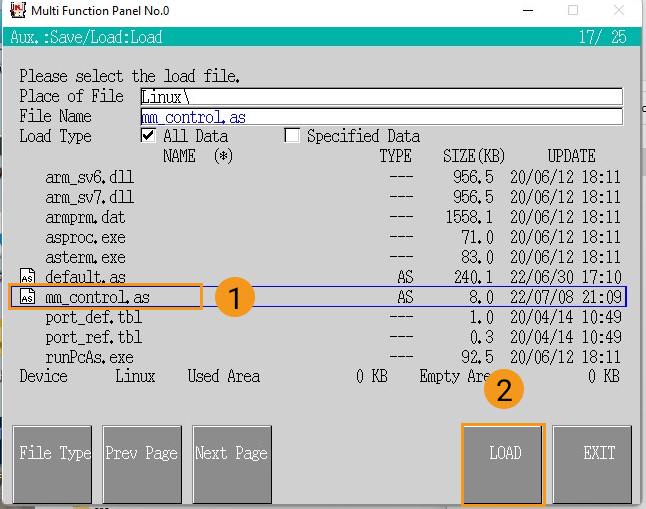The image size is (646, 509).
Task: Go to Prev Page of file list
Action: [141, 453]
